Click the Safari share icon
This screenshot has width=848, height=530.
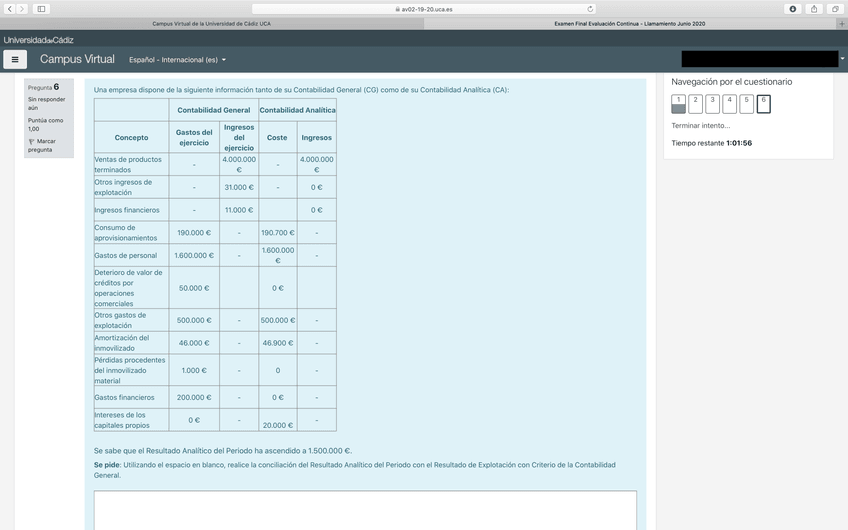(x=814, y=9)
